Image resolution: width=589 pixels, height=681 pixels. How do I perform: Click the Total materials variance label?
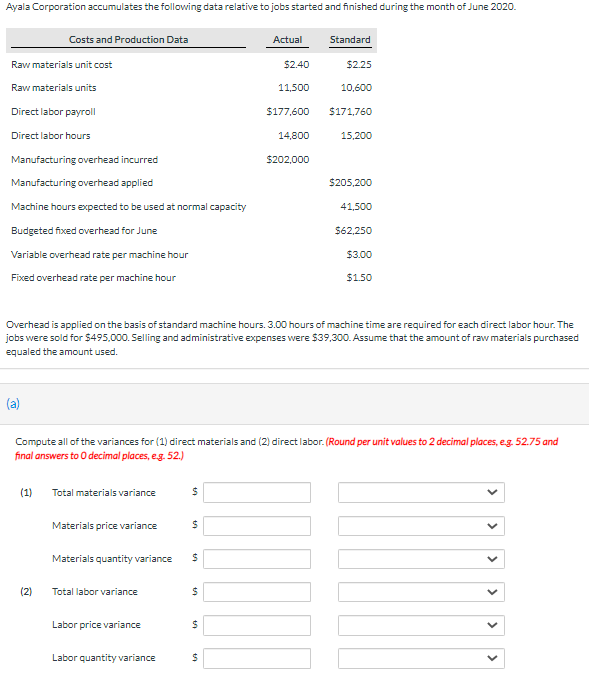pos(104,493)
